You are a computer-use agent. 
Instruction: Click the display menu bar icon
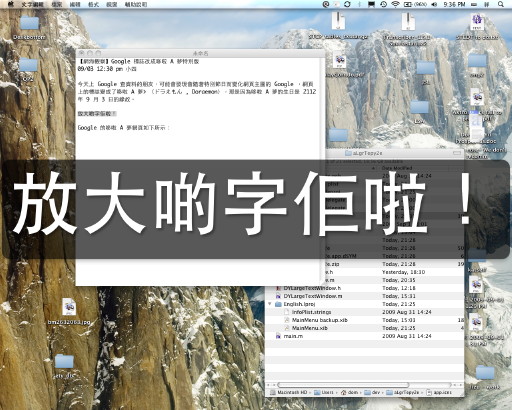(371, 4)
